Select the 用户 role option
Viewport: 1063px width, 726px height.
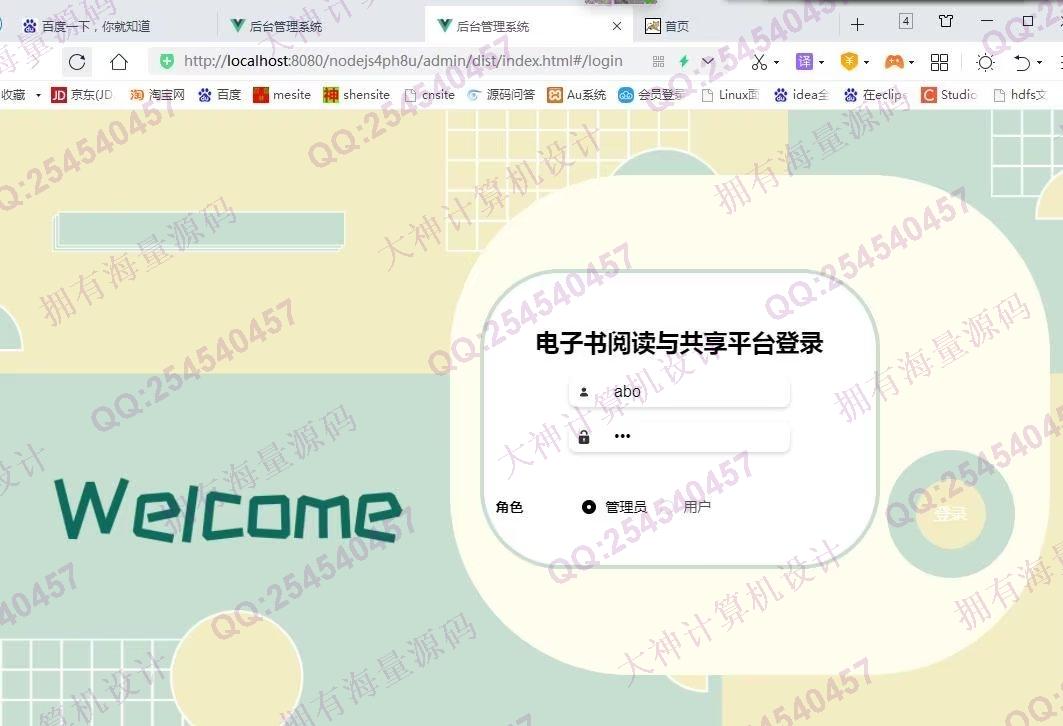tap(697, 506)
